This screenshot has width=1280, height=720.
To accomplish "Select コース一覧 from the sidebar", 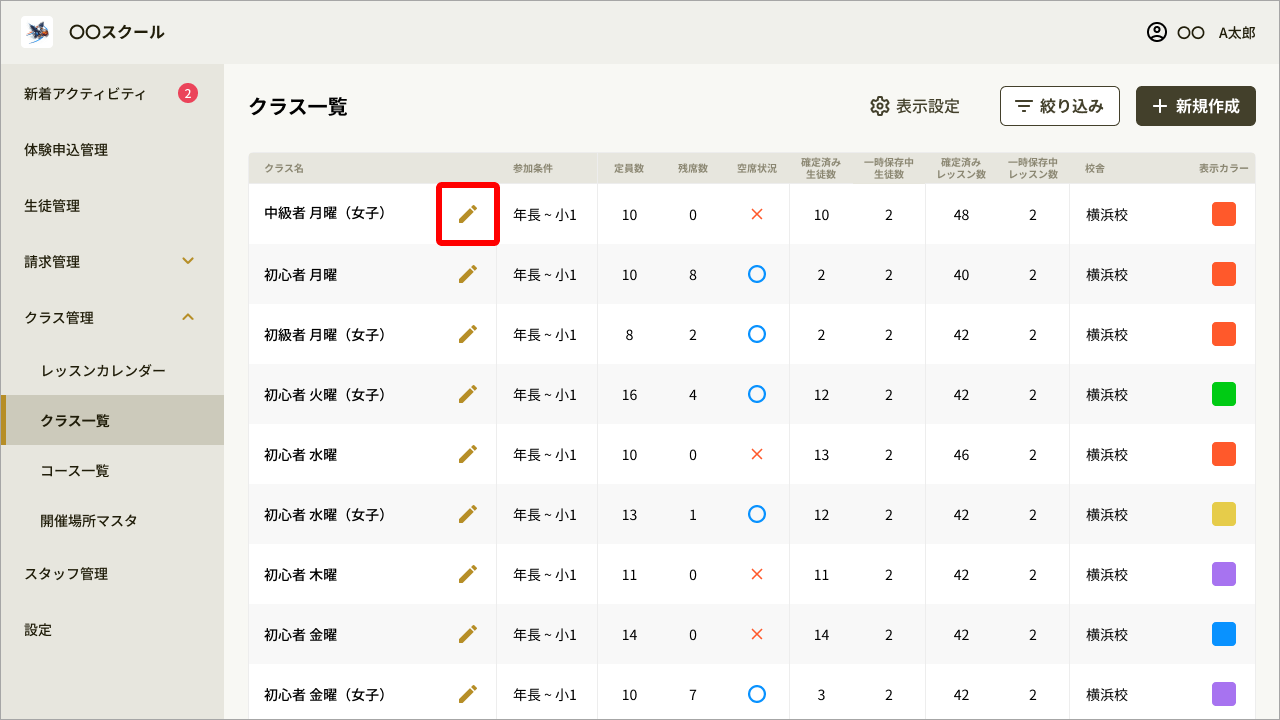I will 75,470.
